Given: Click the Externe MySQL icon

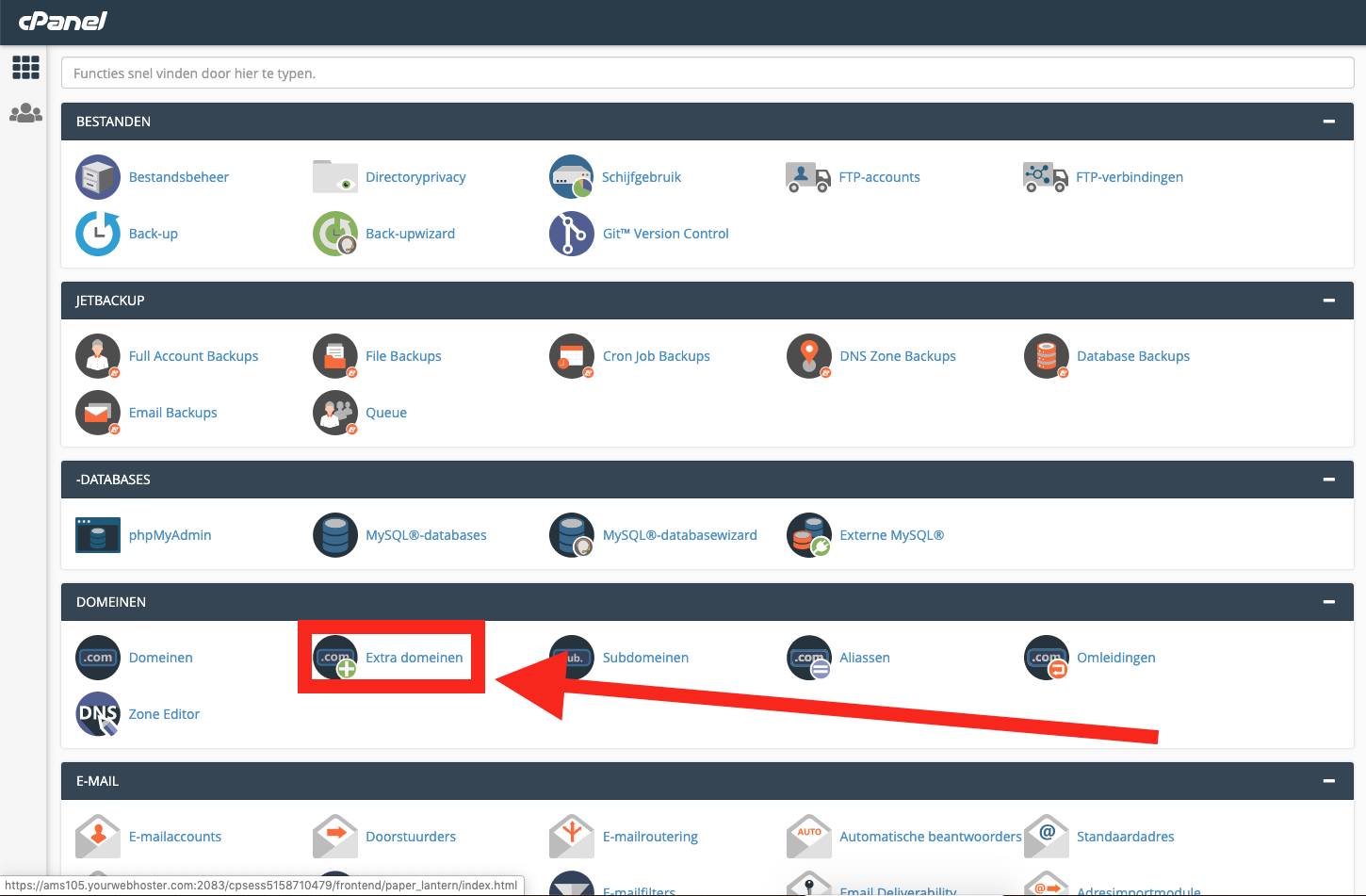Looking at the screenshot, I should [809, 535].
